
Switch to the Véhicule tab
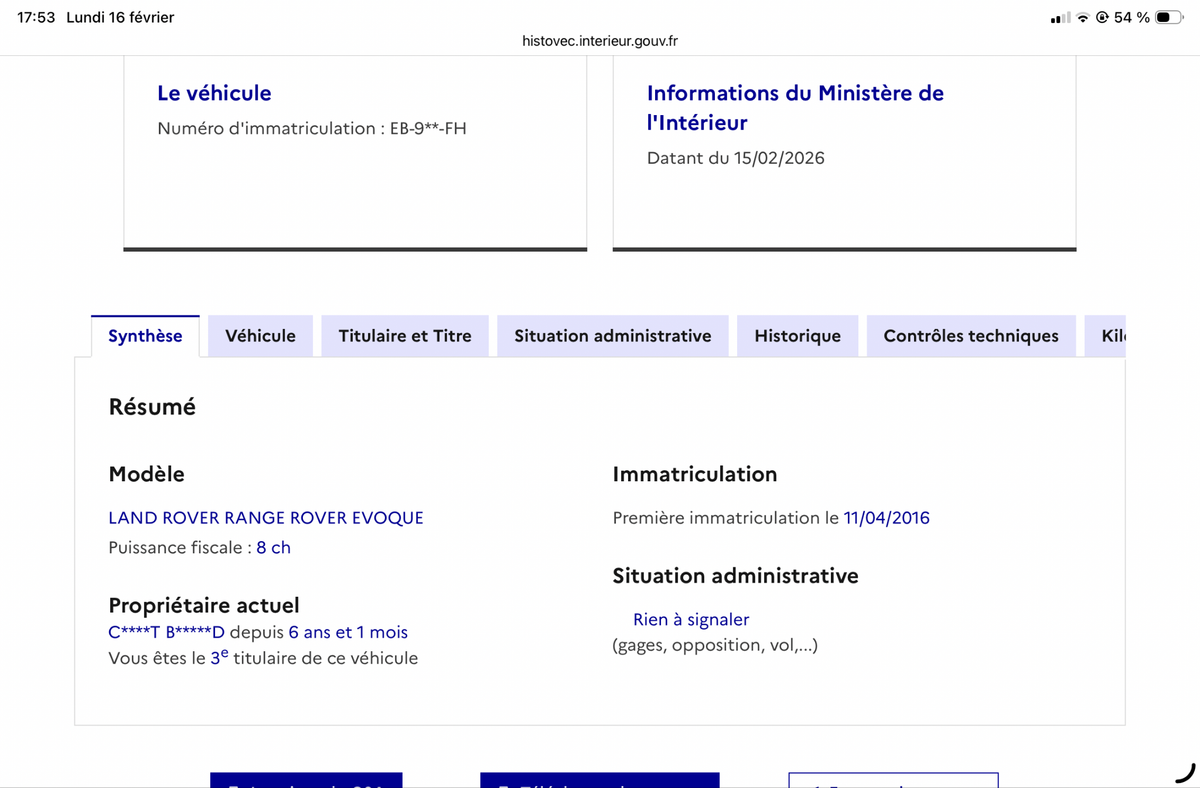click(x=261, y=336)
